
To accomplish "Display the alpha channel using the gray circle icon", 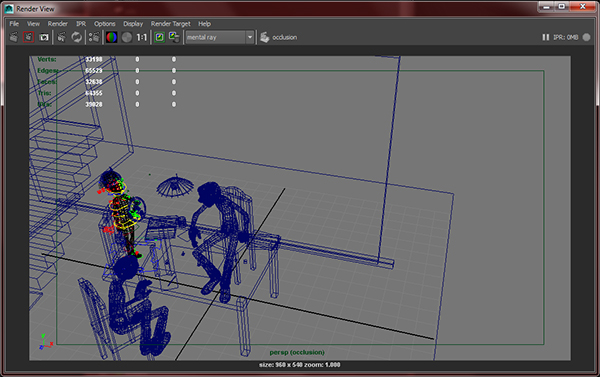I will click(x=127, y=37).
